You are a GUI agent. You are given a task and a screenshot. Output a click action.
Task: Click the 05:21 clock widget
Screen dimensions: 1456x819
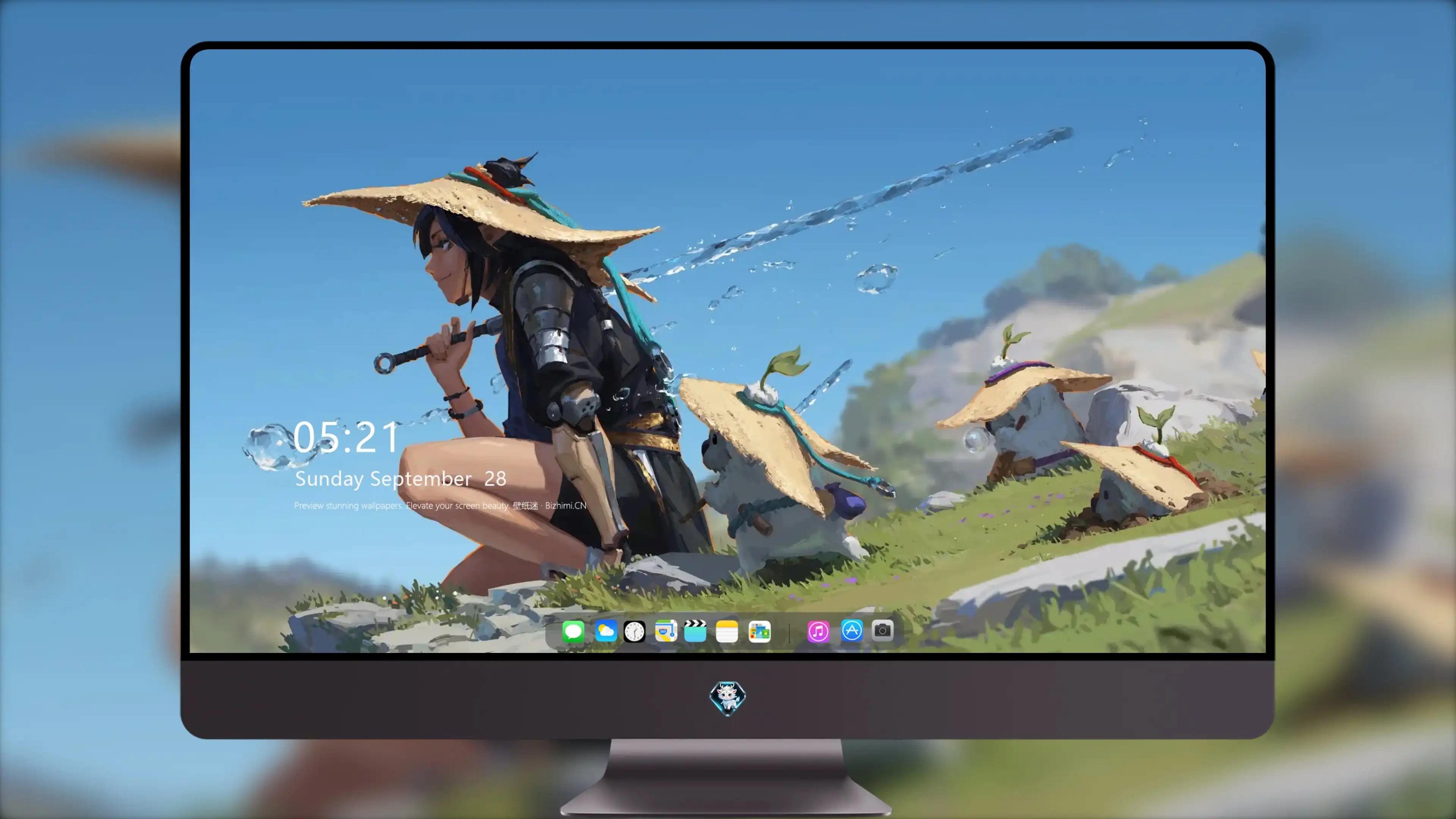tap(346, 437)
